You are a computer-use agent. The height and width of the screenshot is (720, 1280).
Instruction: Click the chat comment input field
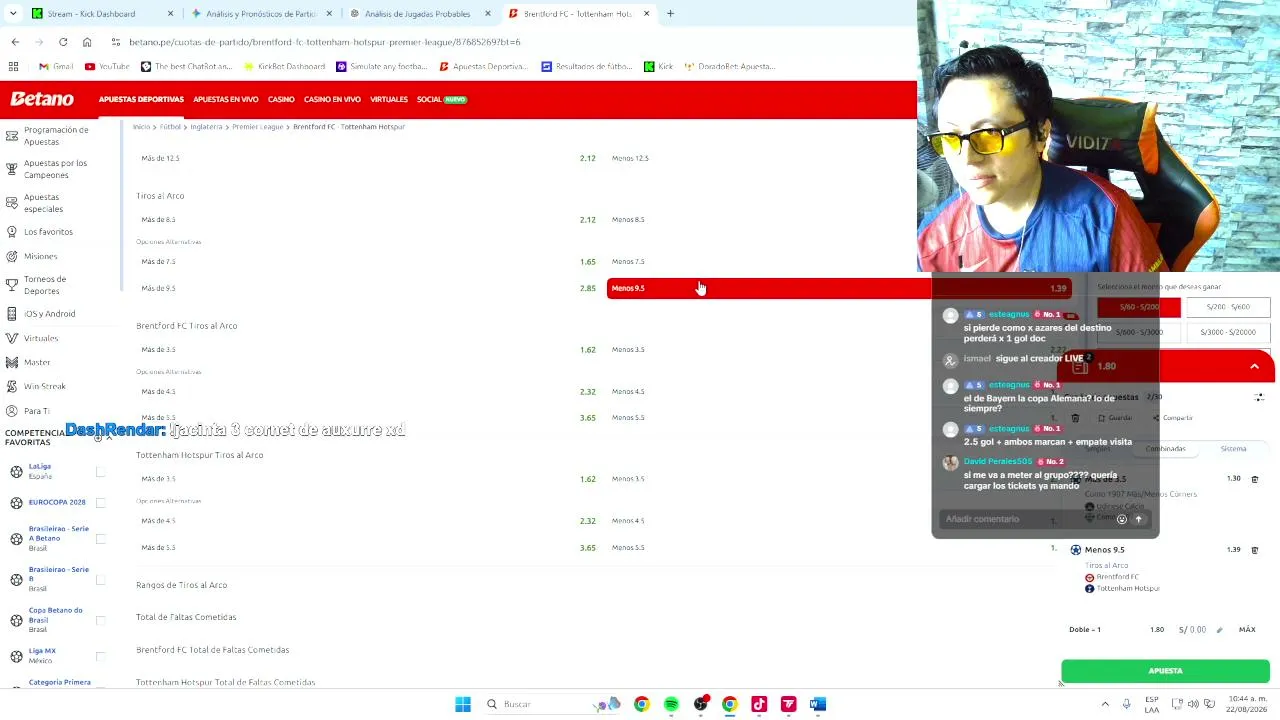1028,519
